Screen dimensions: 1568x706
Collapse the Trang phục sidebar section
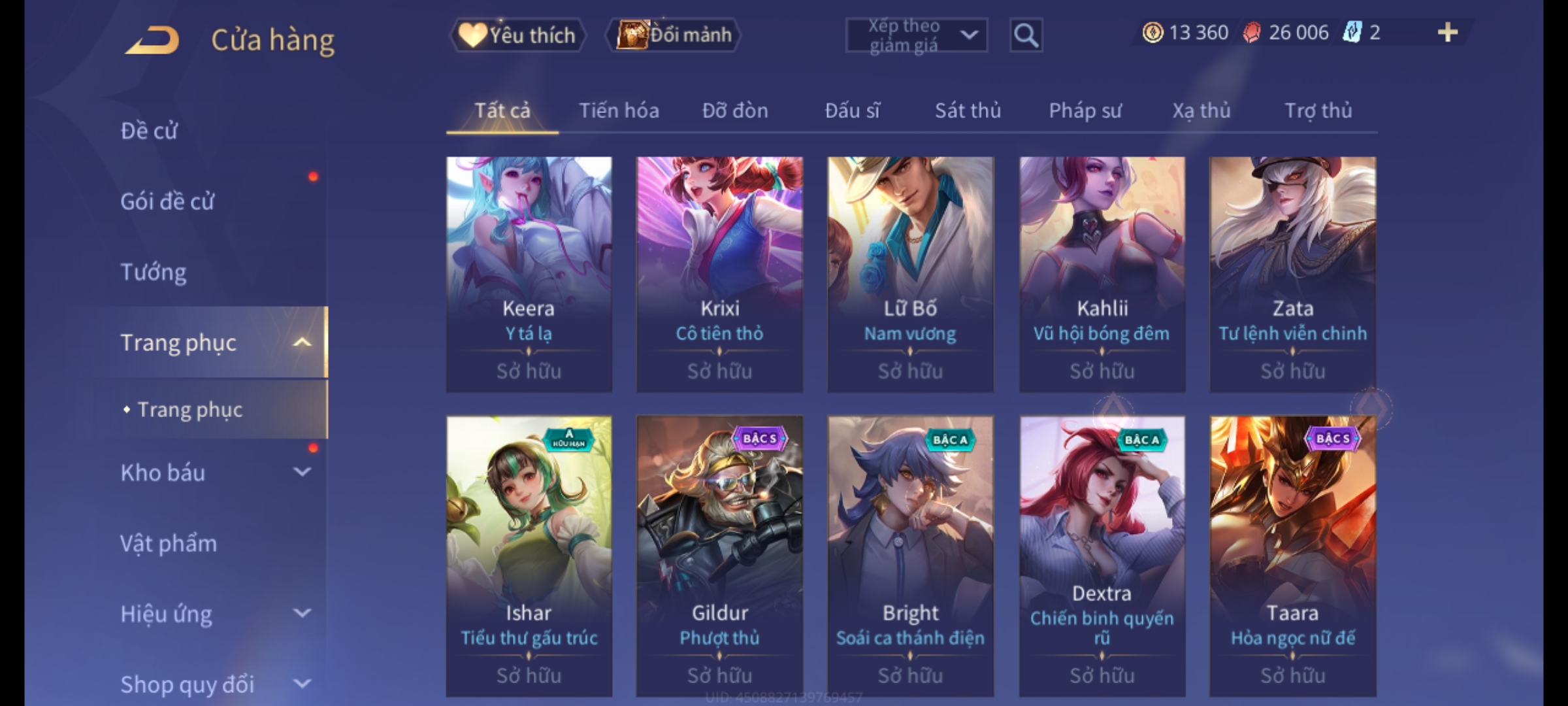click(x=302, y=343)
